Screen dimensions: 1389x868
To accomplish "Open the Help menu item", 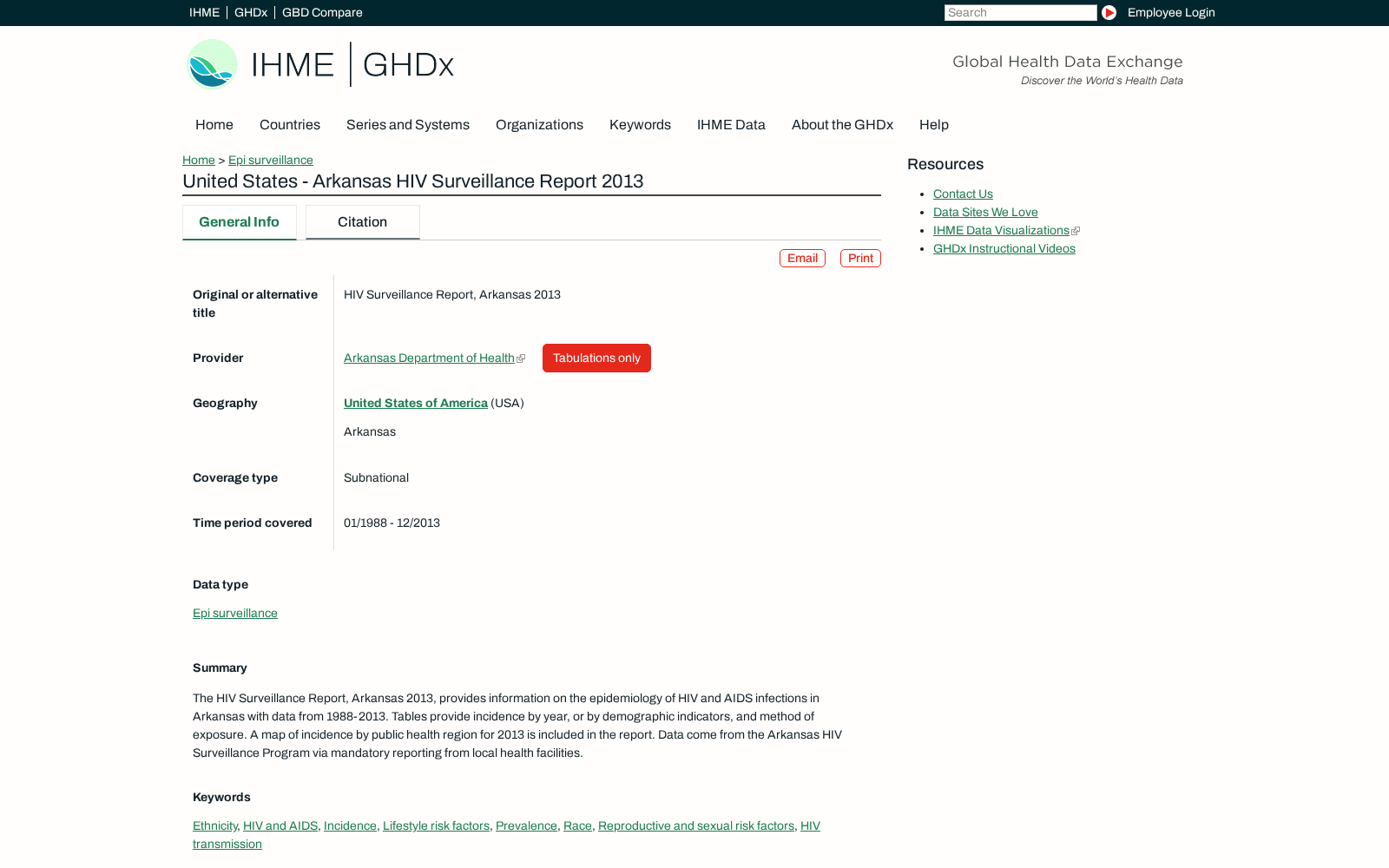I will tap(934, 125).
